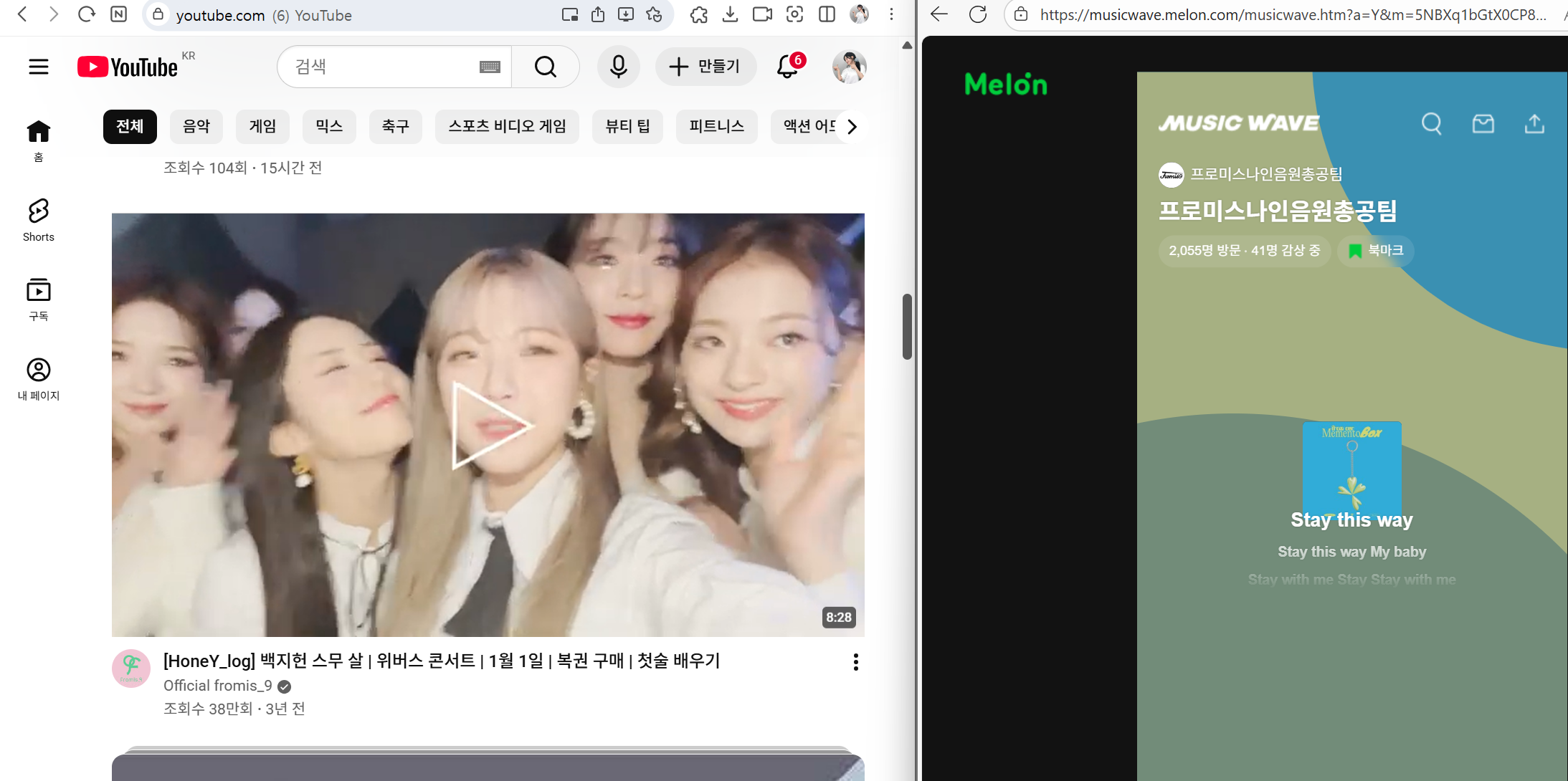Image resolution: width=1568 pixels, height=781 pixels.
Task: Open YouTube notifications bell
Action: pyautogui.click(x=787, y=67)
